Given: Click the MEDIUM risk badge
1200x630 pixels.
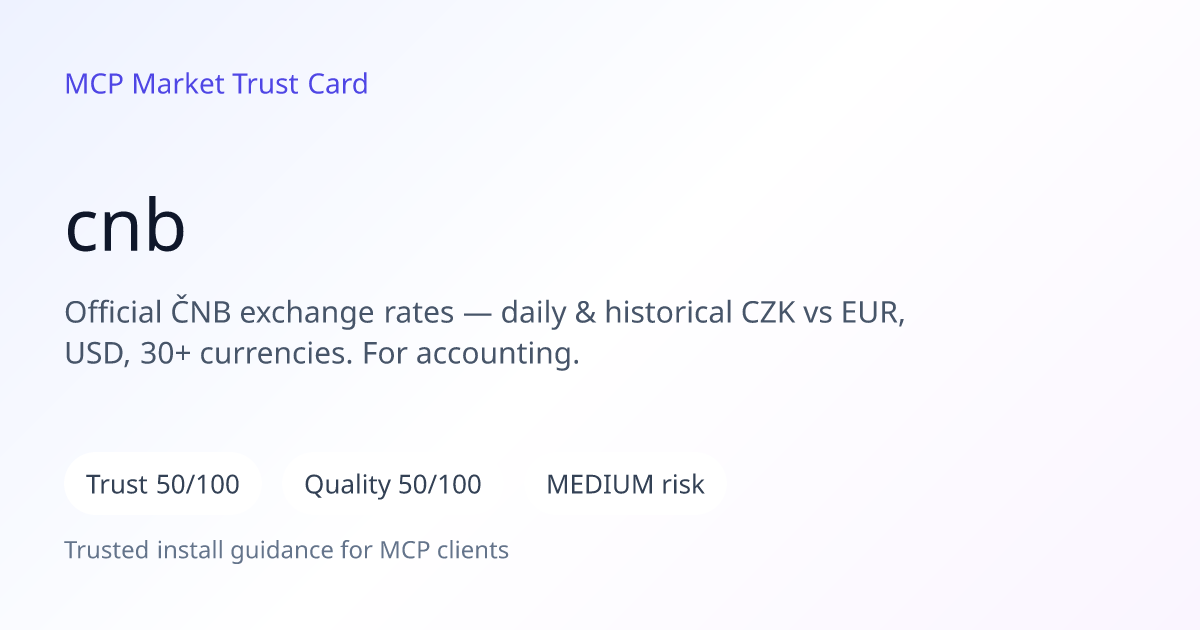Looking at the screenshot, I should pos(625,485).
